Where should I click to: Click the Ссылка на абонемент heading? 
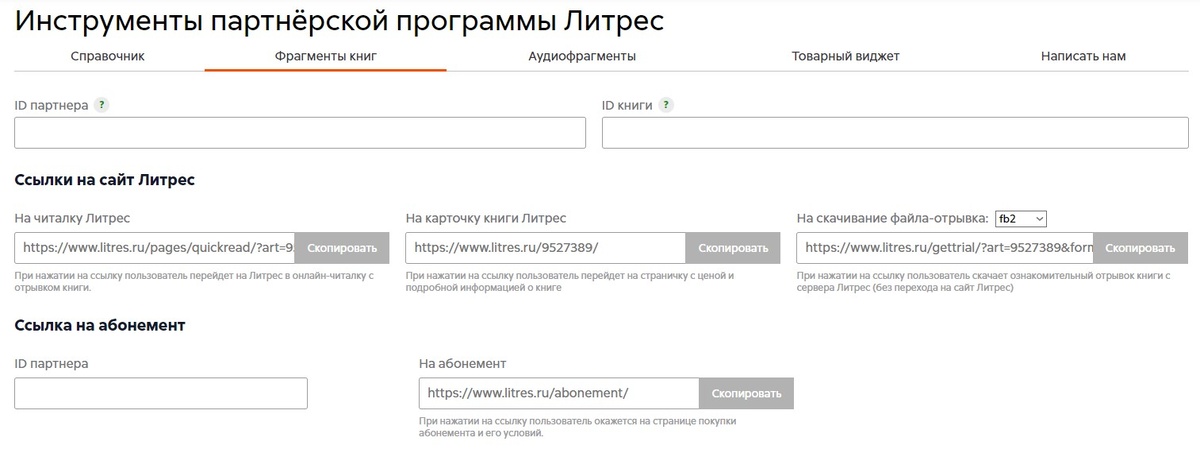tap(100, 325)
